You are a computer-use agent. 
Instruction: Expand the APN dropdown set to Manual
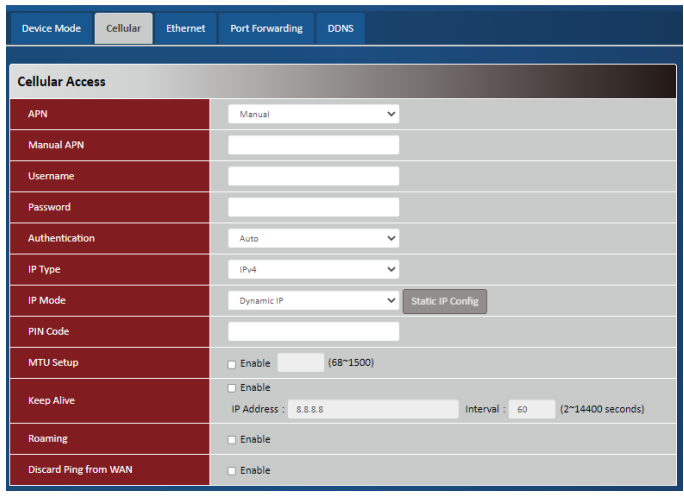pos(313,114)
